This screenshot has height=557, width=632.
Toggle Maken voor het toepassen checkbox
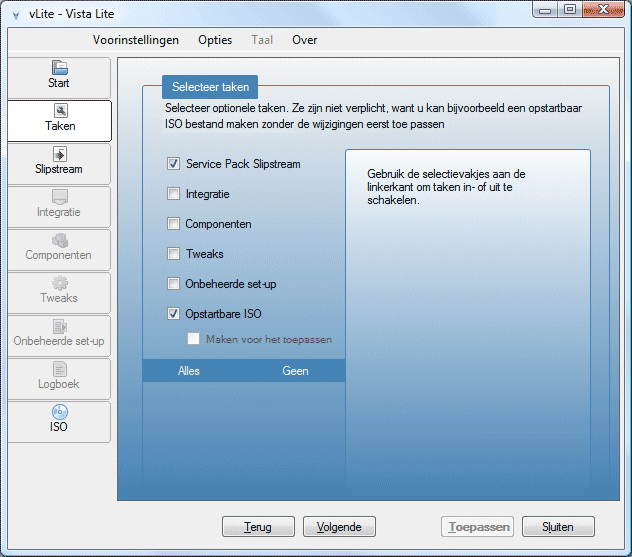193,339
